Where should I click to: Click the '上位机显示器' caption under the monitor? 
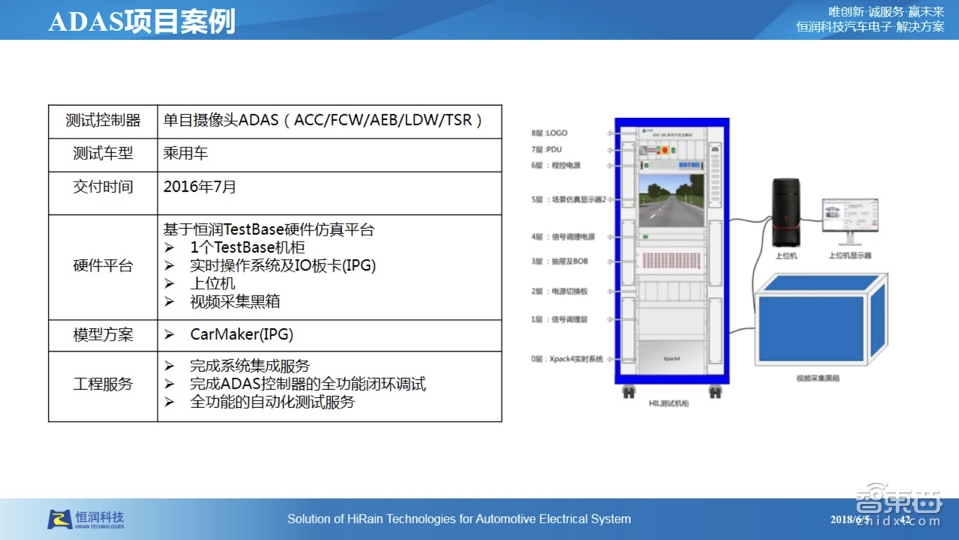pyautogui.click(x=850, y=255)
